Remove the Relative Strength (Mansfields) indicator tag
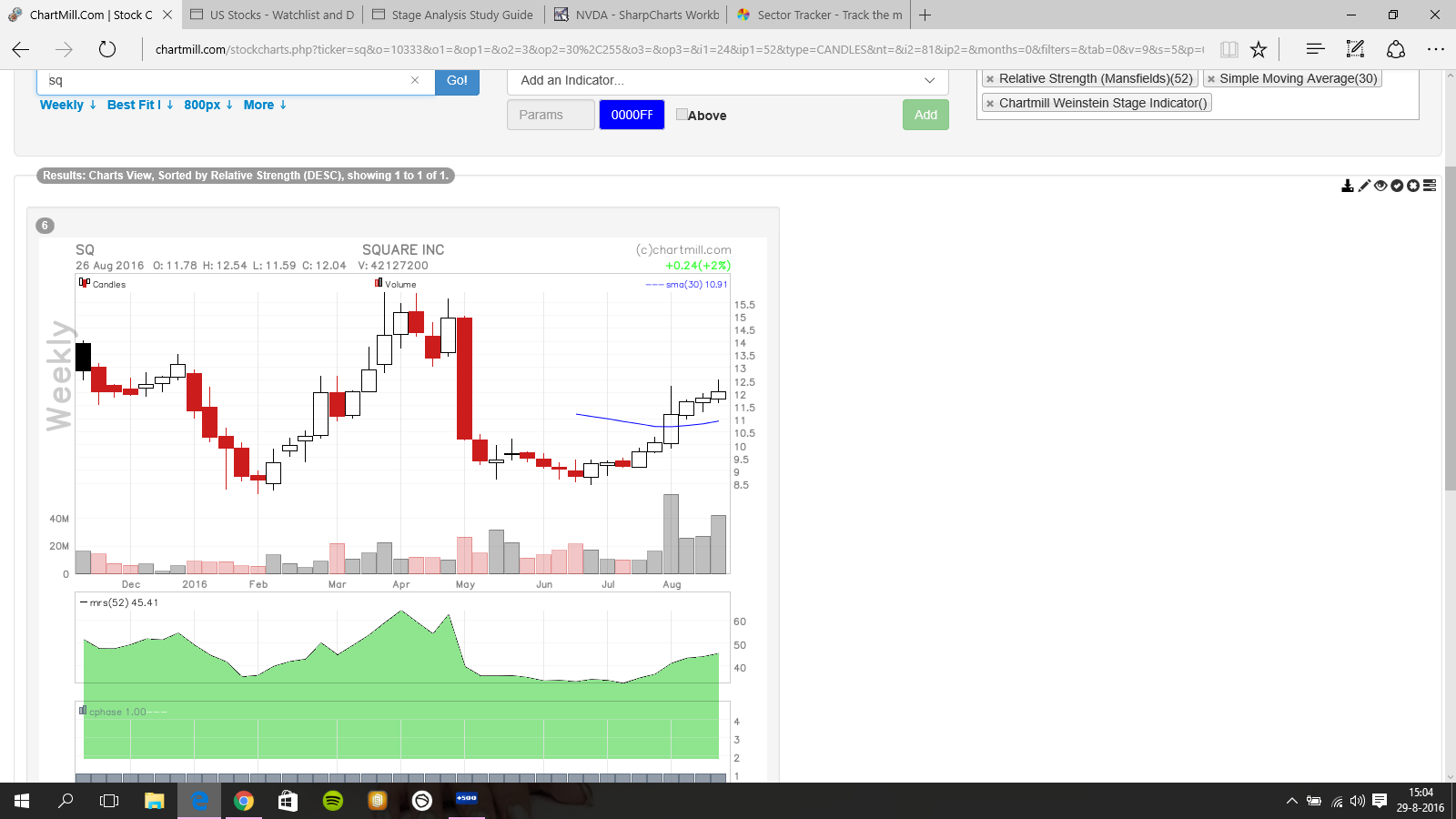This screenshot has height=819, width=1456. point(990,79)
